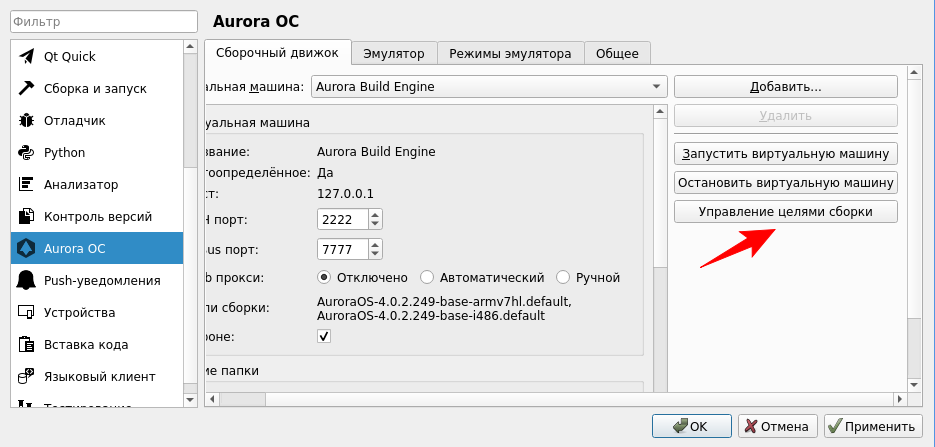Select the Анализатор icon

[27, 185]
